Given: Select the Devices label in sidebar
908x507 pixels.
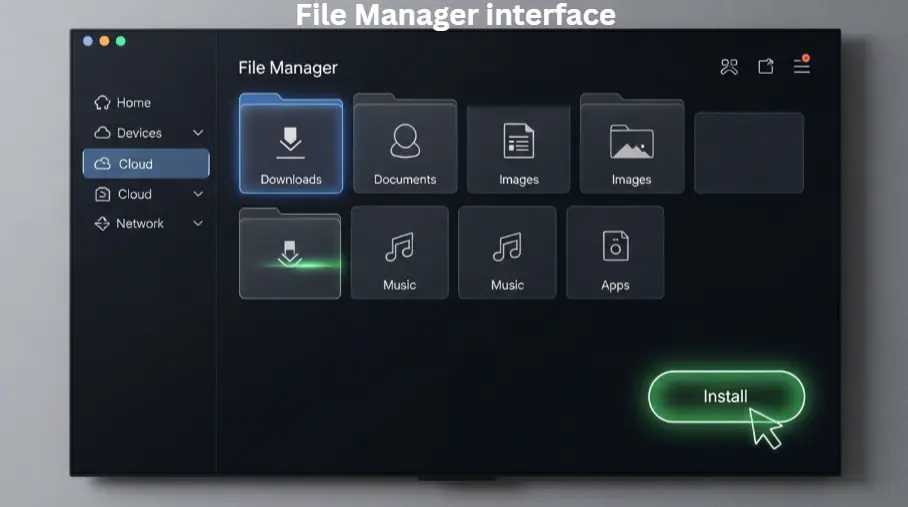Looking at the screenshot, I should [138, 133].
